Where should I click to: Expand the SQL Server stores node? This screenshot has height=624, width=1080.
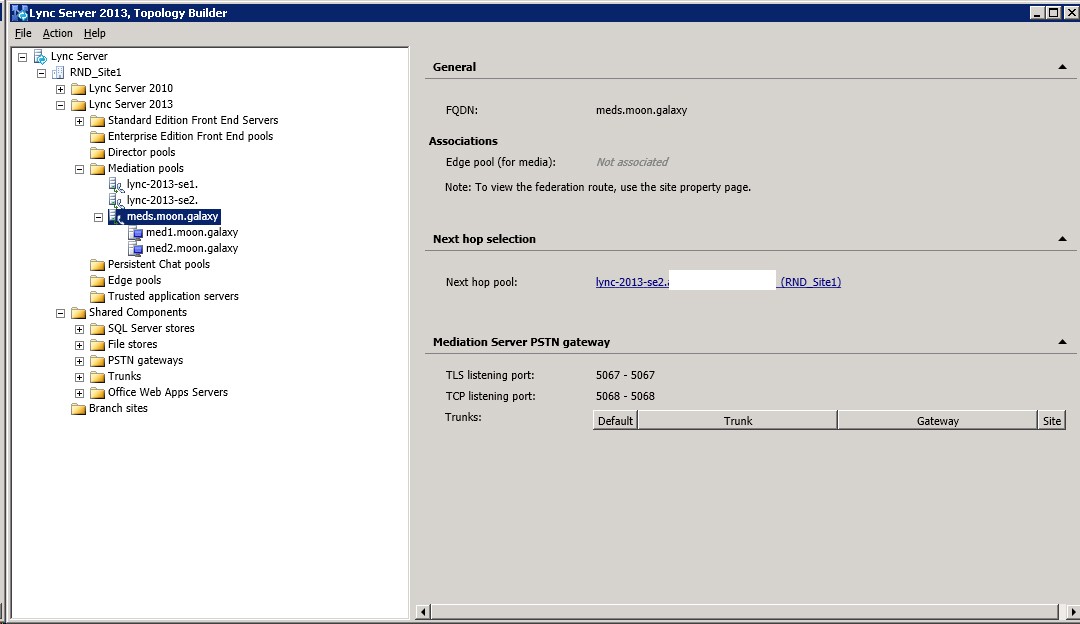click(x=80, y=329)
